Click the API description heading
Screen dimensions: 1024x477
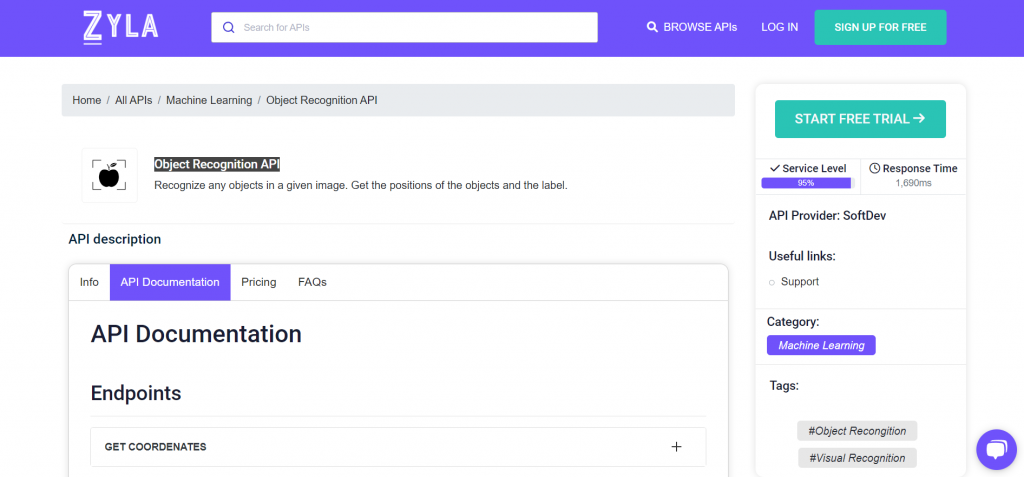click(x=114, y=239)
